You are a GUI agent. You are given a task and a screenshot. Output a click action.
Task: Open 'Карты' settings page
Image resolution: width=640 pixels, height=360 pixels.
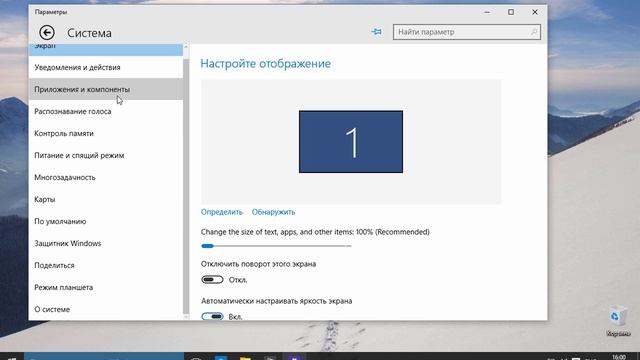[x=106, y=199]
